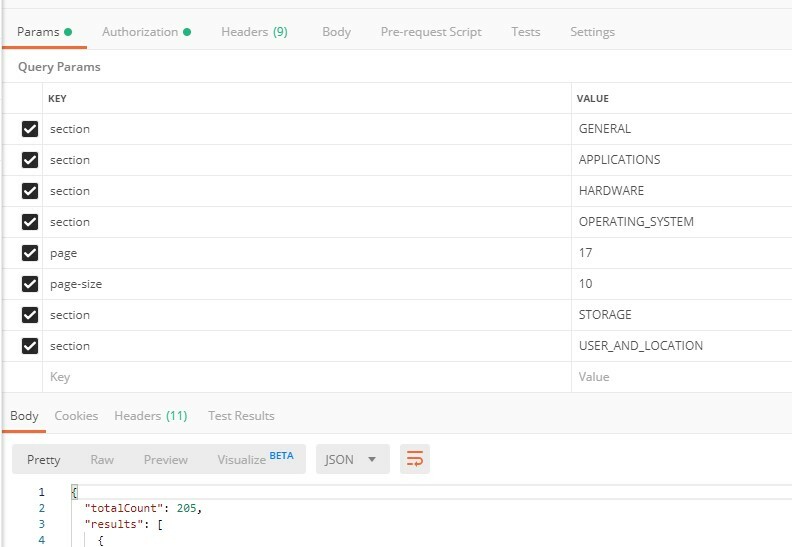Image resolution: width=792 pixels, height=547 pixels.
Task: Switch to the Authorization tab
Action: [x=146, y=32]
